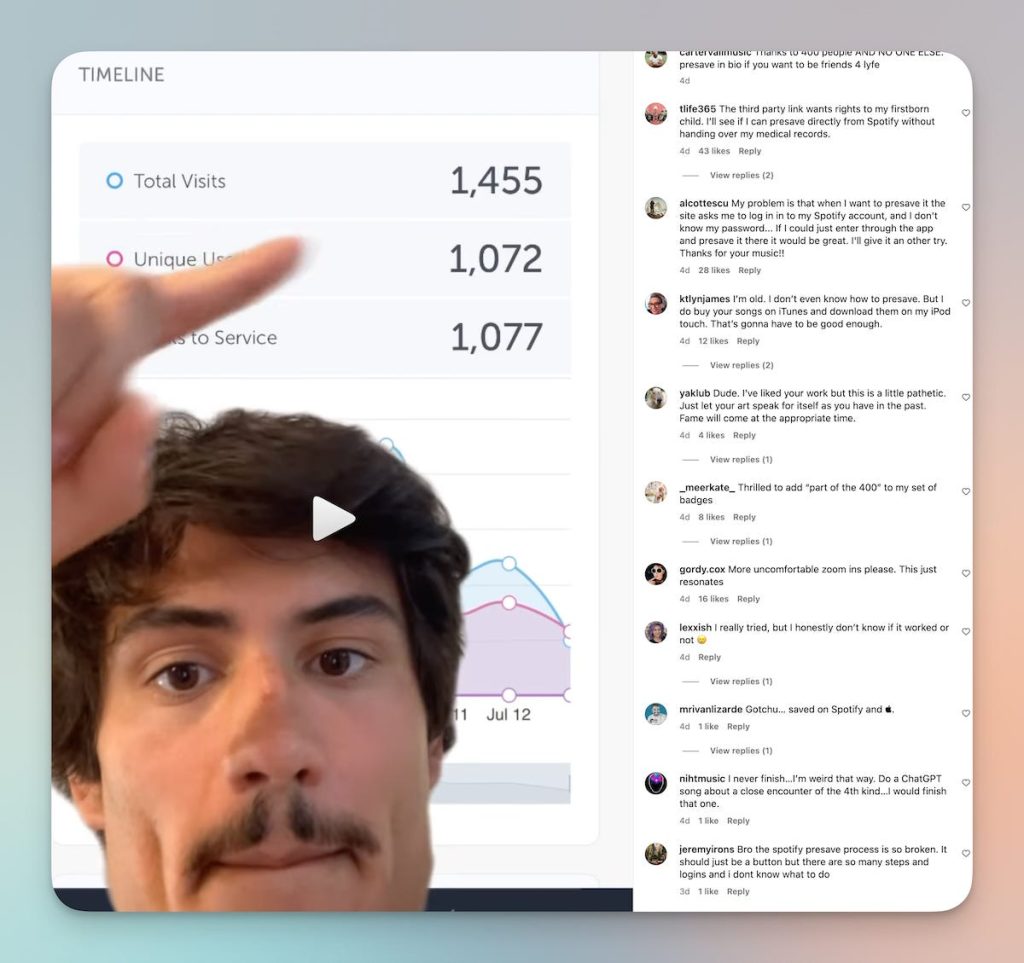This screenshot has height=963, width=1024.
Task: Like ktlynjames's comment heart icon
Action: (x=966, y=303)
